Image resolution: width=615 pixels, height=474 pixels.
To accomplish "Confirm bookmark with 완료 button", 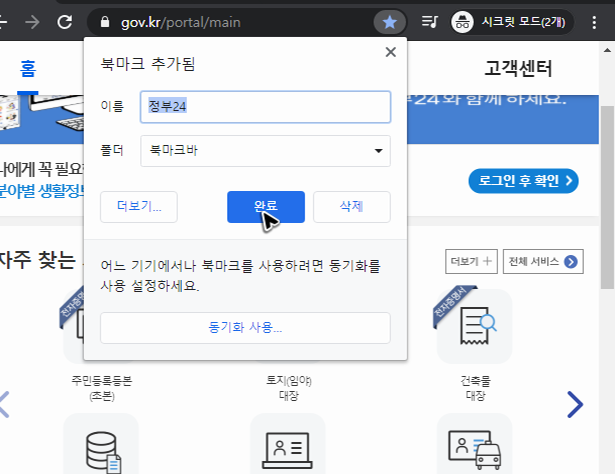I will coord(266,207).
